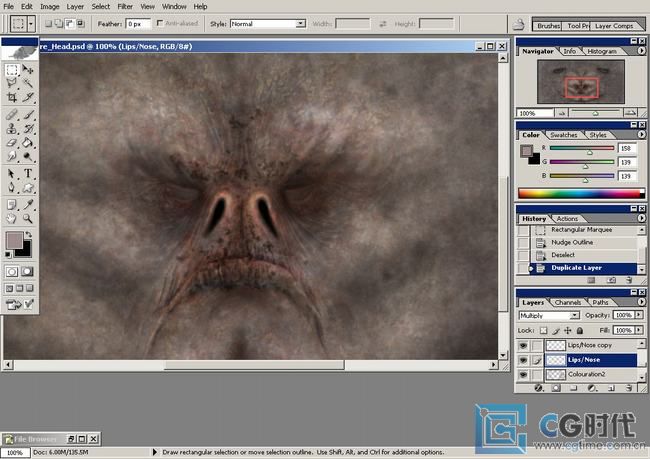Open the Navigator panel flyout menu
Viewport: 650px width, 459px height.
pos(641,51)
